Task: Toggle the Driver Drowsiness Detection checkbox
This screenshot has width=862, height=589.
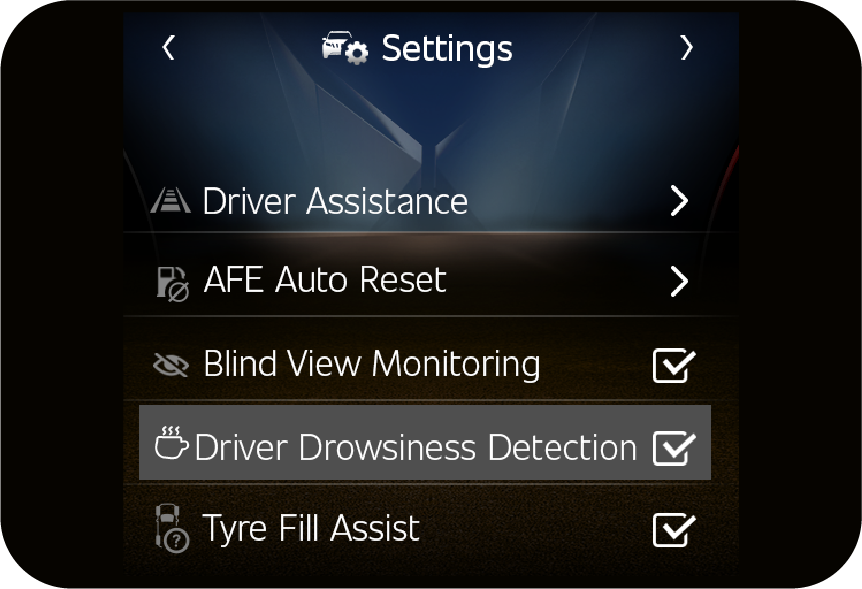Action: 674,448
